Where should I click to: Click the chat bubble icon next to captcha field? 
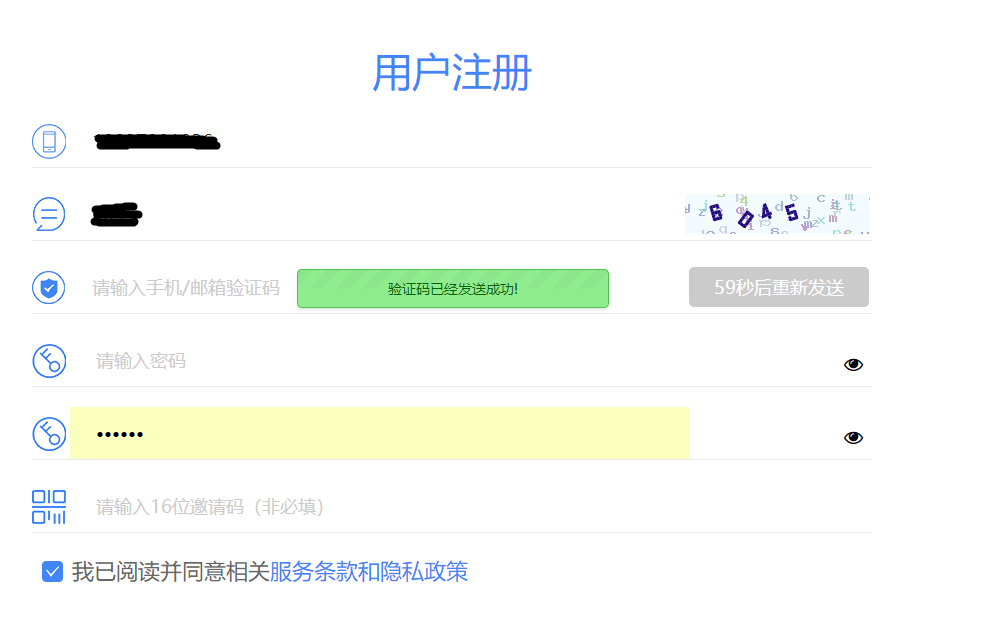point(48,214)
